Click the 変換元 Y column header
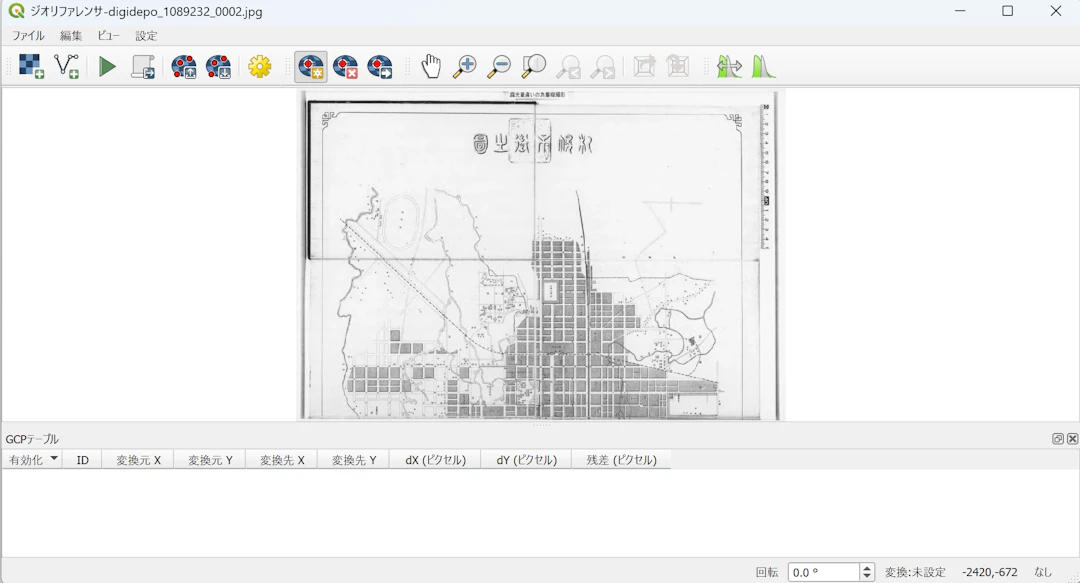This screenshot has height=583, width=1080. pyautogui.click(x=210, y=460)
